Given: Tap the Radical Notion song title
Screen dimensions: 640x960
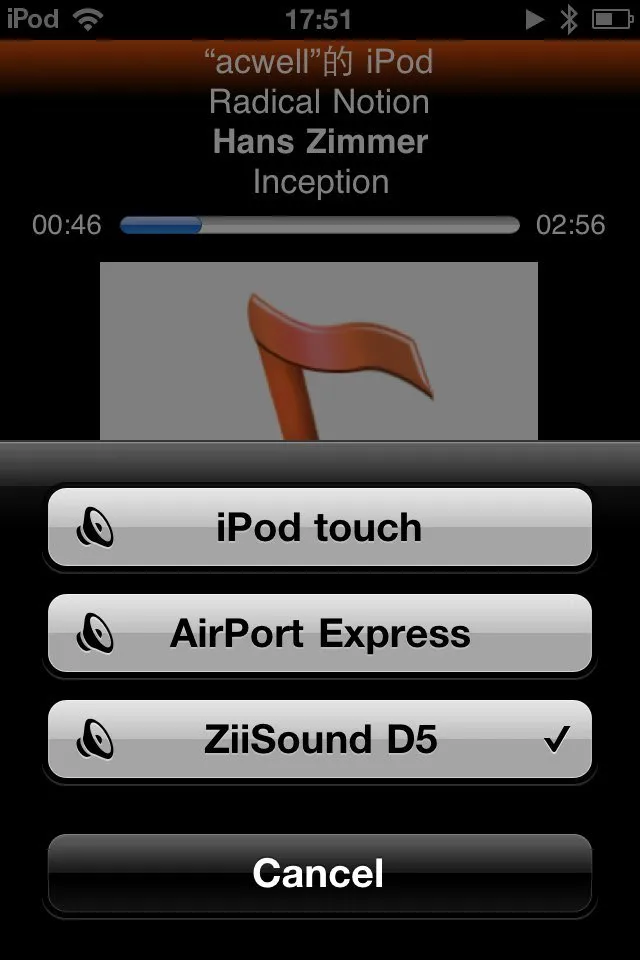Looking at the screenshot, I should click(x=319, y=101).
